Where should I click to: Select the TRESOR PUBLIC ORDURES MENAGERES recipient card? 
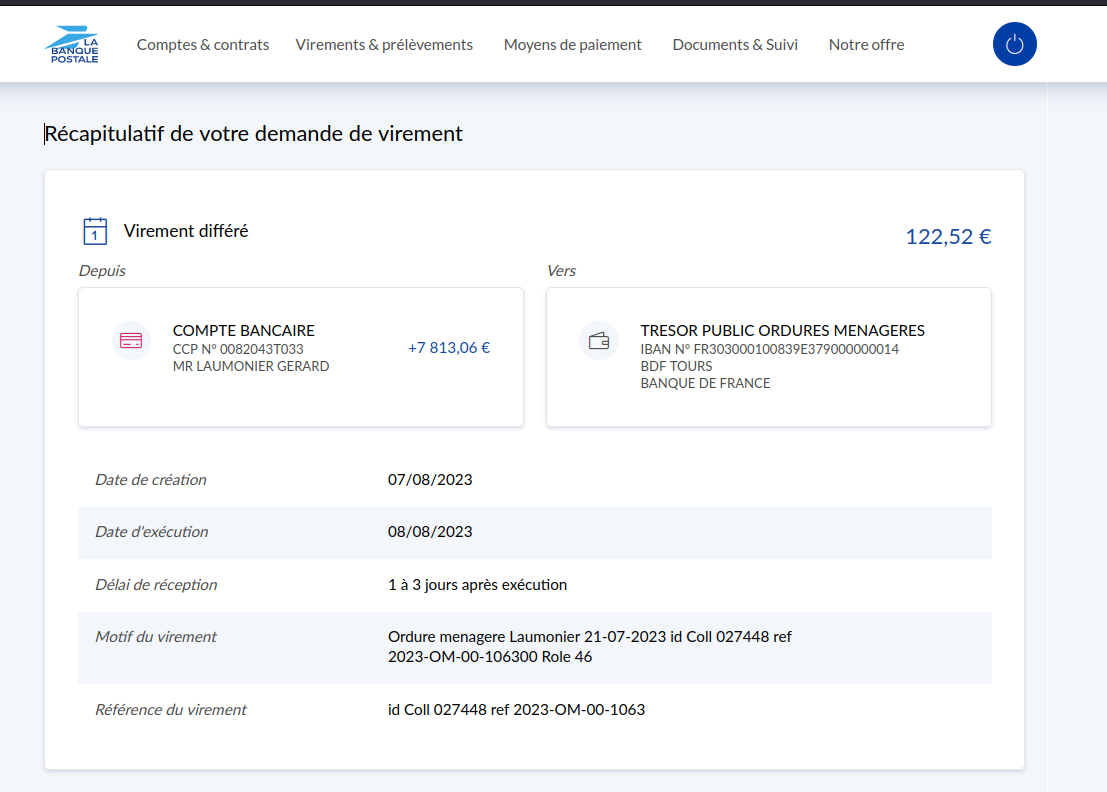click(x=768, y=357)
